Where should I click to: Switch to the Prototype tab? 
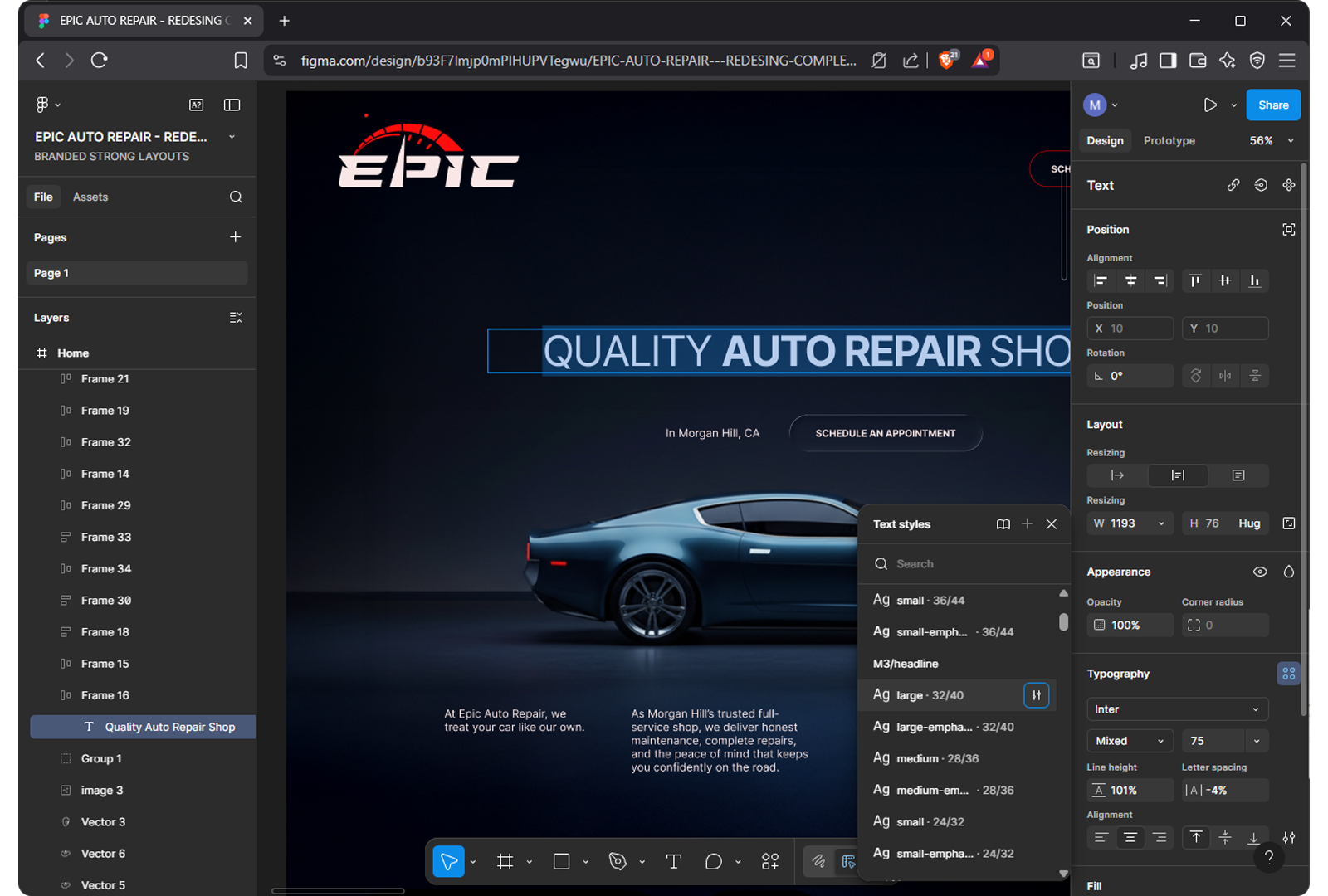[1169, 141]
